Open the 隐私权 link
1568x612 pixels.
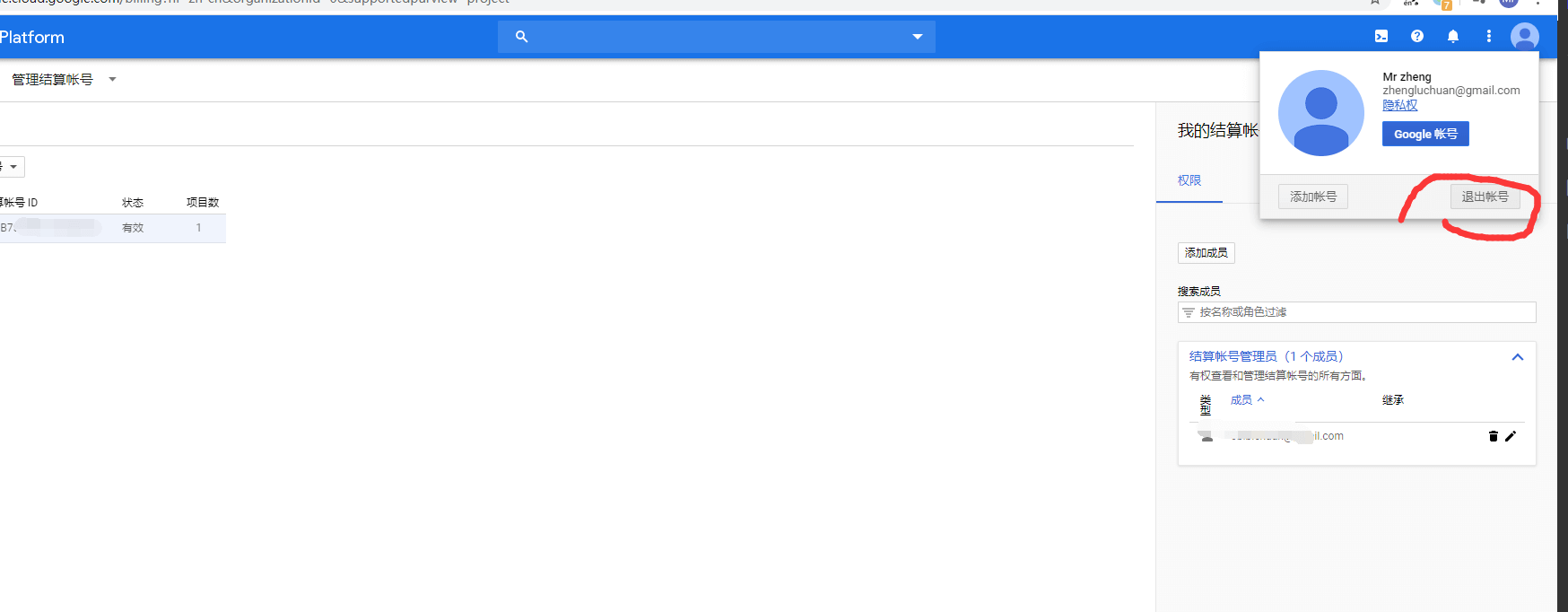[x=1399, y=105]
